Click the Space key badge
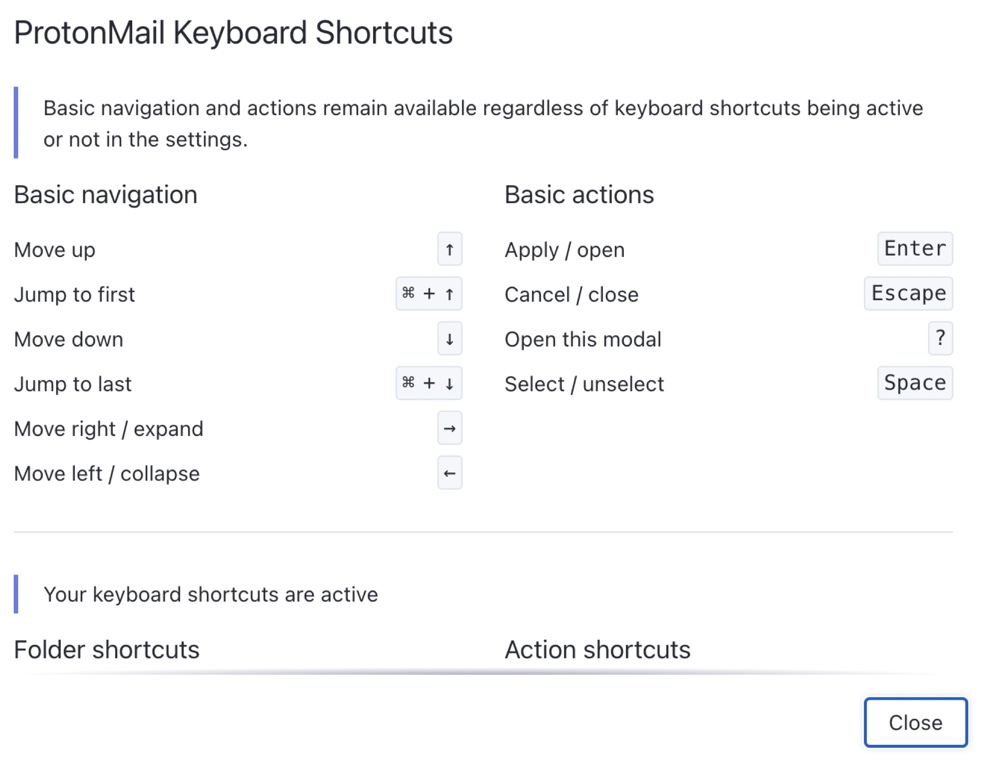 click(x=915, y=383)
